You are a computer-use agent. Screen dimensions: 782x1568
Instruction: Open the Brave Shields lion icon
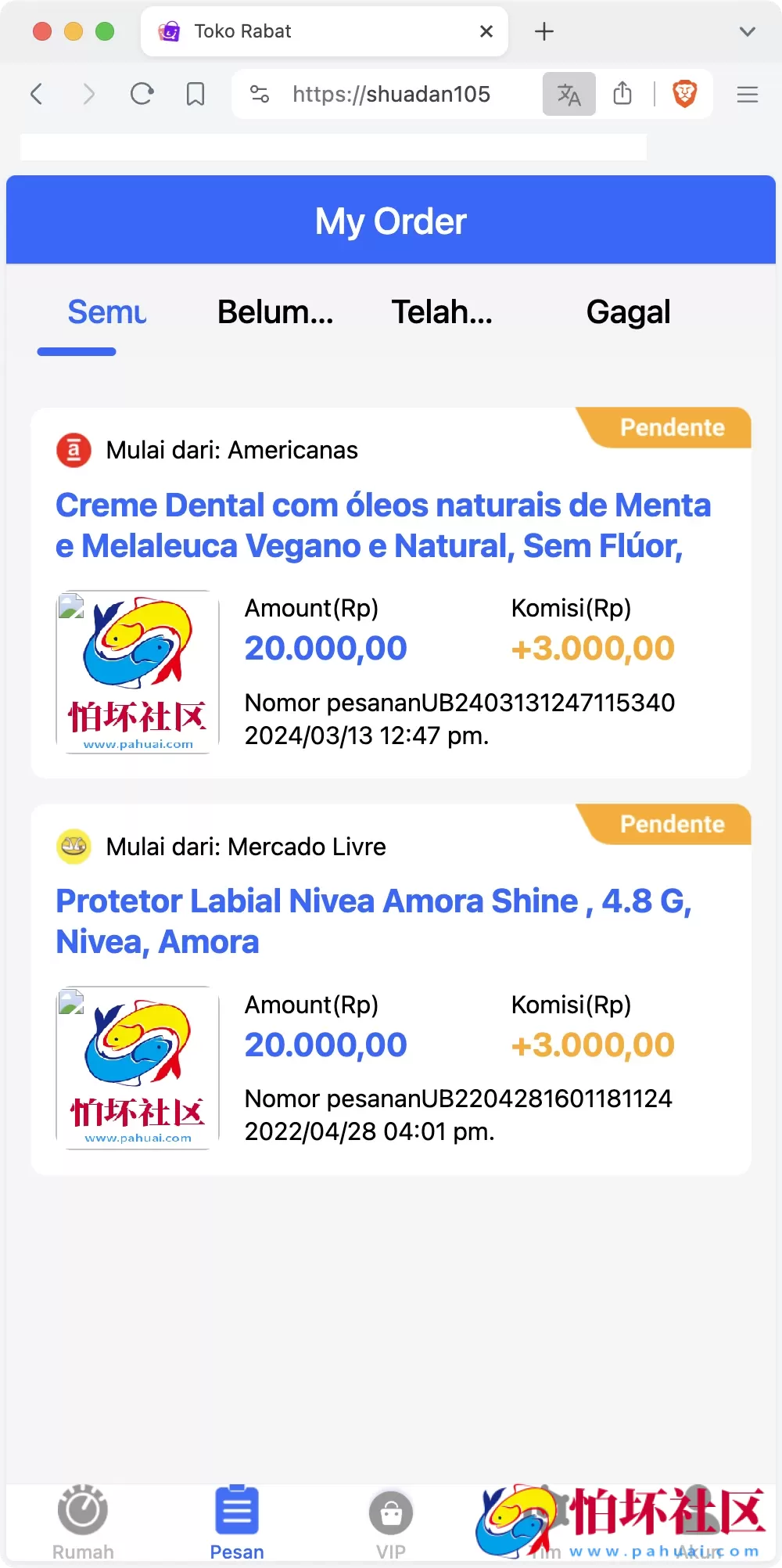click(684, 95)
